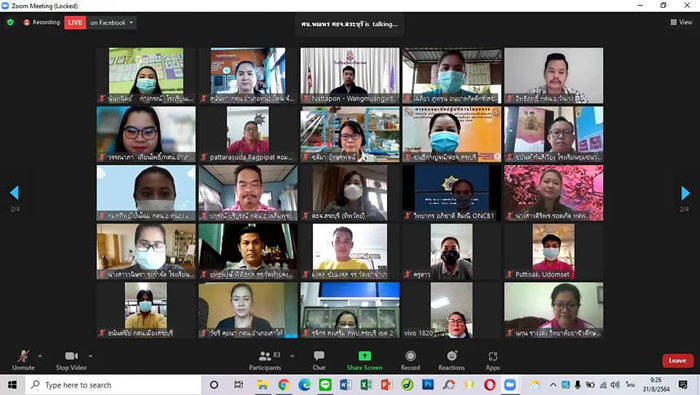Select the Nattapon - Wangmuang video tile
The height and width of the screenshot is (395, 700).
point(350,75)
